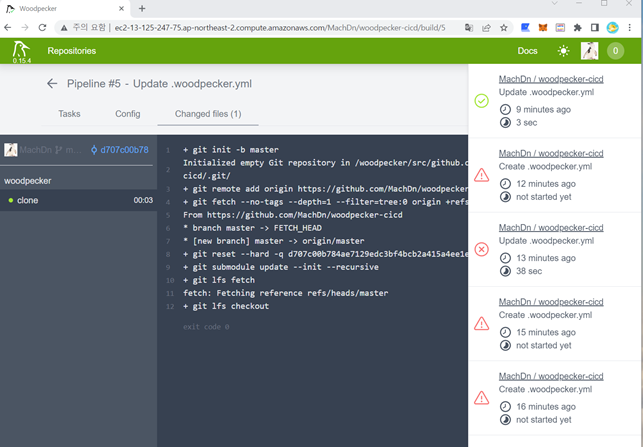Click the browser back arrow
This screenshot has width=644, height=448.
[7, 28]
